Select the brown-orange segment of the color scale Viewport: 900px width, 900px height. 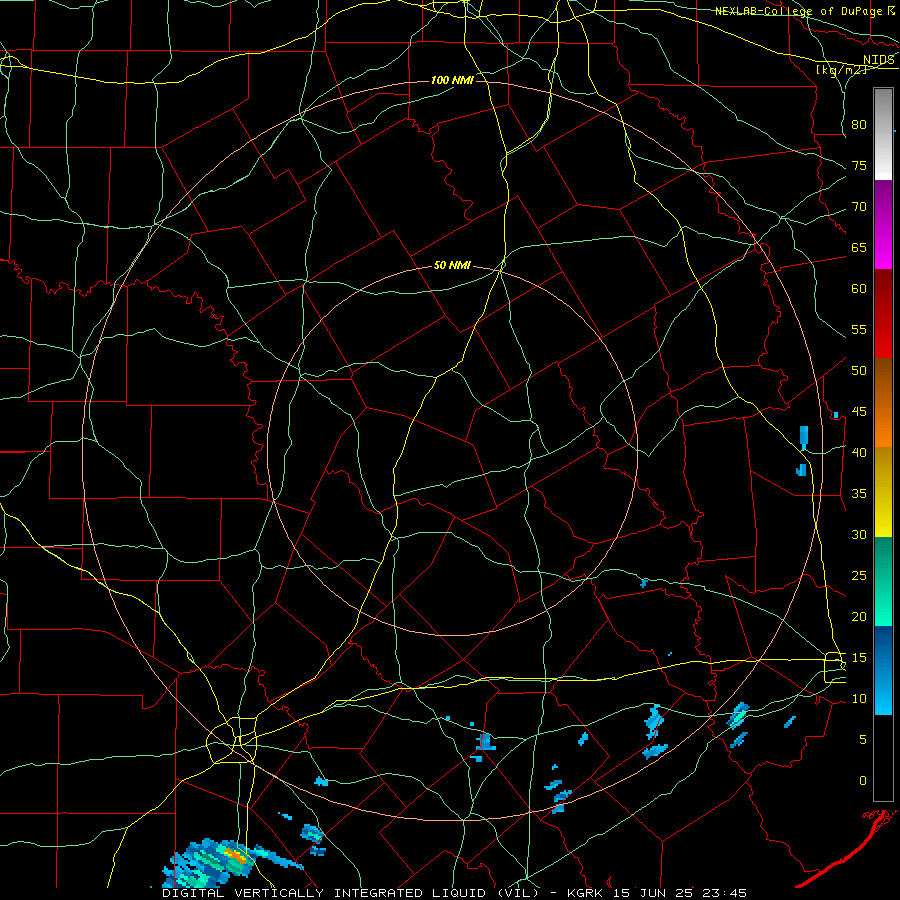pos(883,403)
